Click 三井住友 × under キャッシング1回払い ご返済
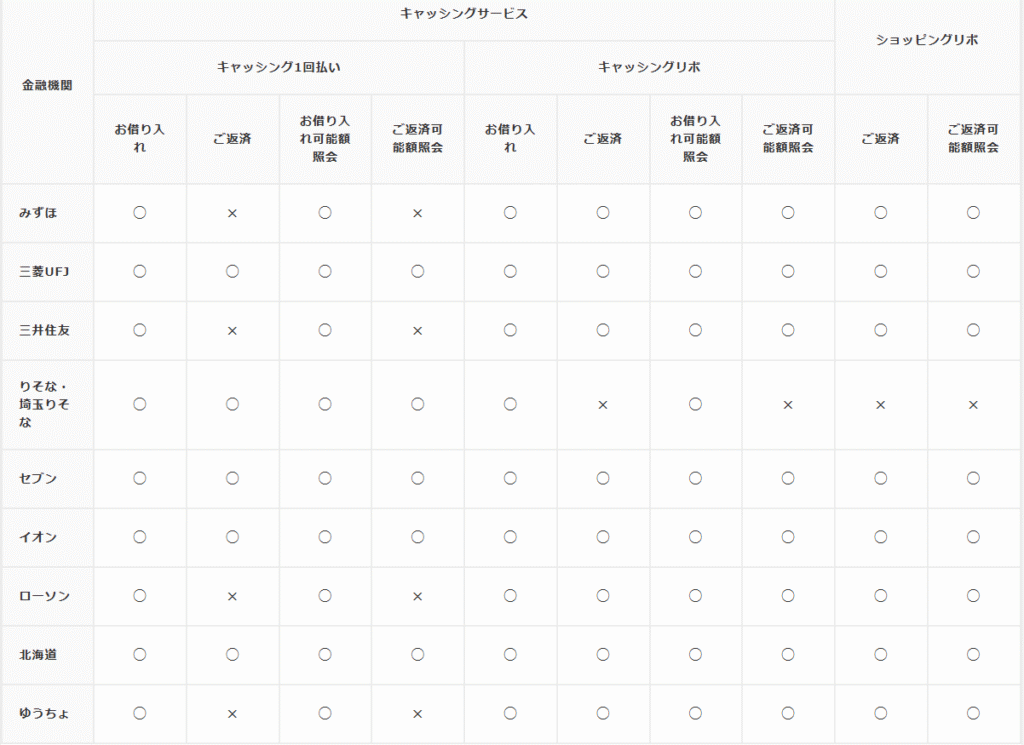This screenshot has height=745, width=1024. tap(232, 331)
